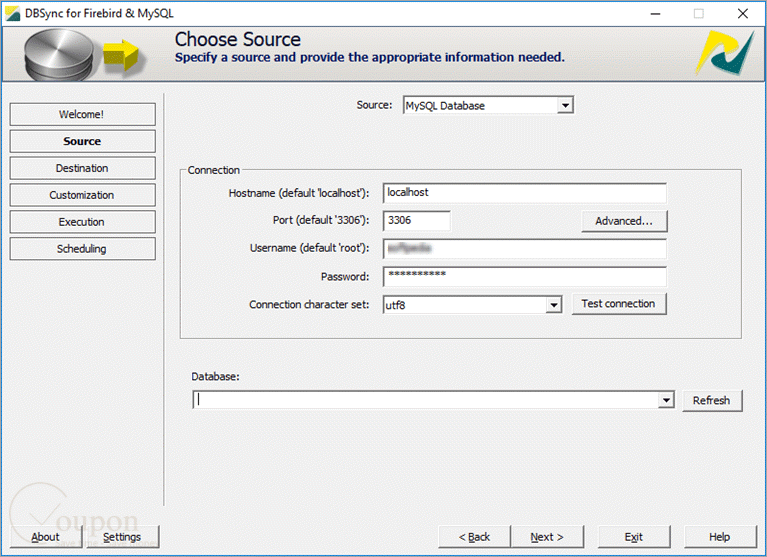Click the Port input field
Screen dimensions: 767x557
[x=416, y=221]
